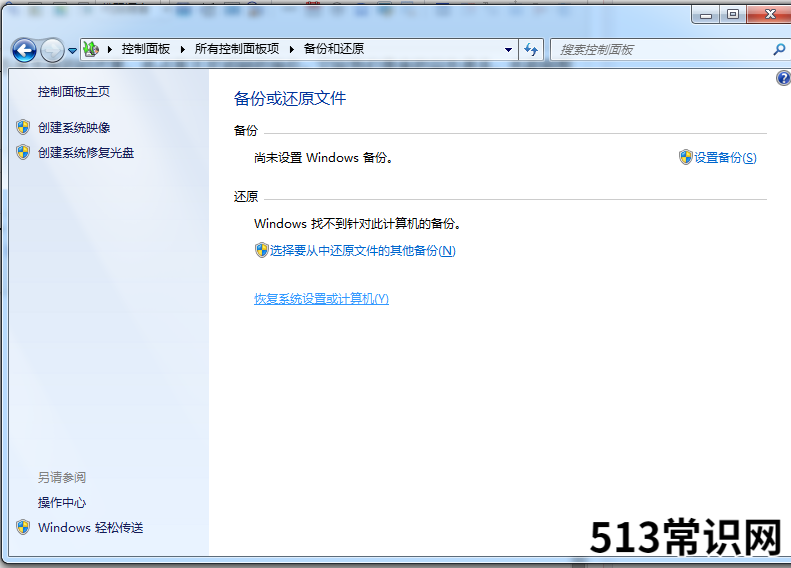791x568 pixels.
Task: Click the address bar refresh button
Action: click(x=531, y=49)
